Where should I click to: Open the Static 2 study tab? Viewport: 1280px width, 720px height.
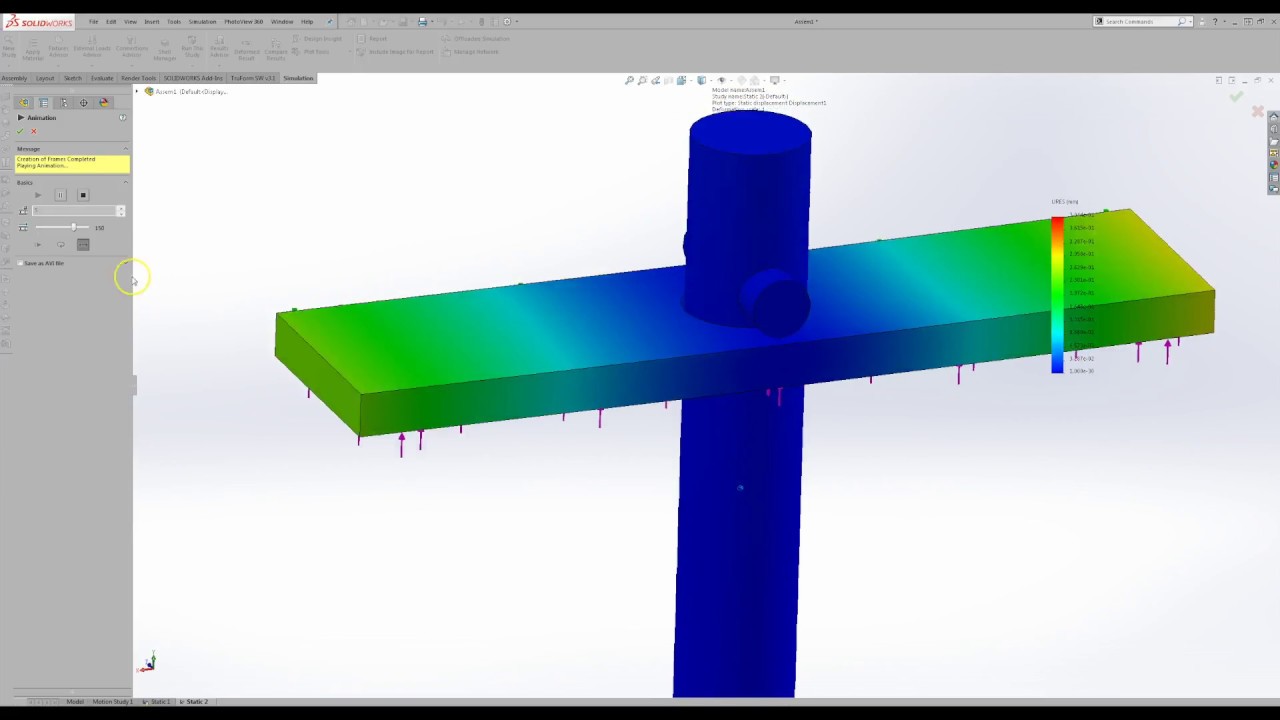tap(196, 702)
